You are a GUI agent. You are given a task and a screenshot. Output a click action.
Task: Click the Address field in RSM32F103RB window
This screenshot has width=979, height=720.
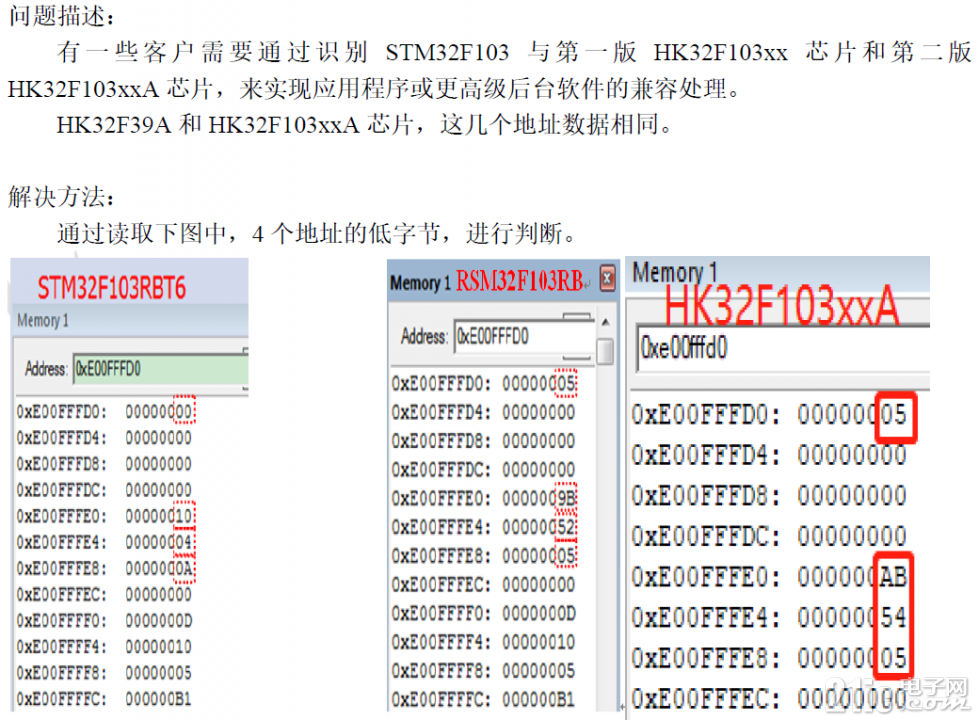point(524,337)
